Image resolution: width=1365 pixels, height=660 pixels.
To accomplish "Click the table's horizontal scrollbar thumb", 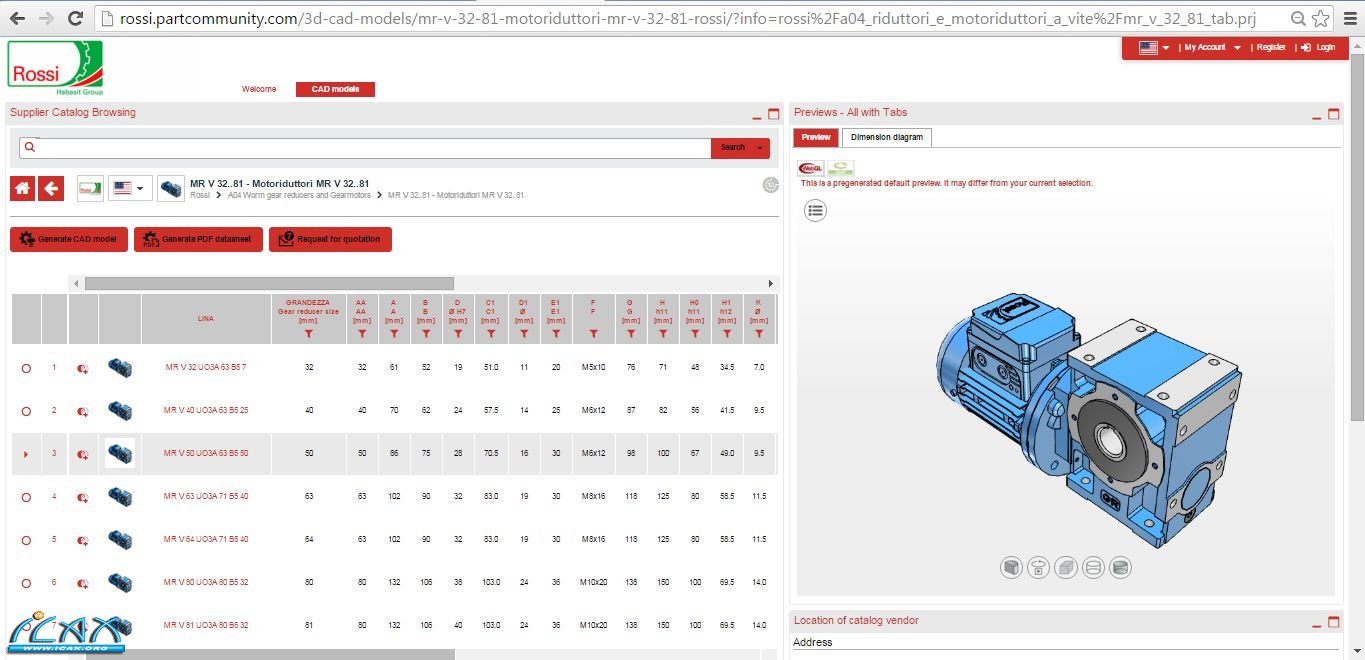I will 268,284.
